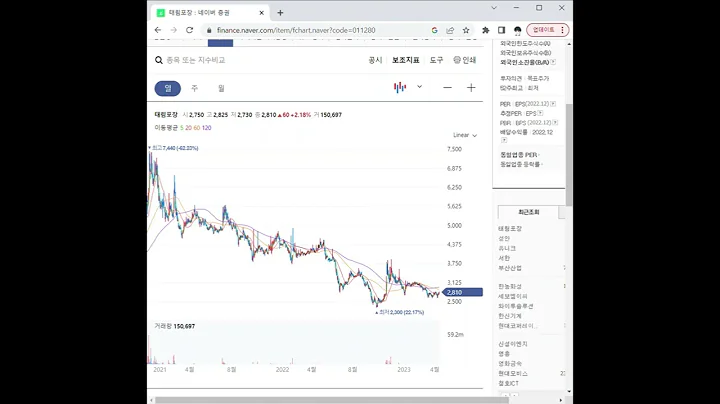Open the tab search chevron in the title bar
Screen dimensions: 720x404
tap(494, 8)
